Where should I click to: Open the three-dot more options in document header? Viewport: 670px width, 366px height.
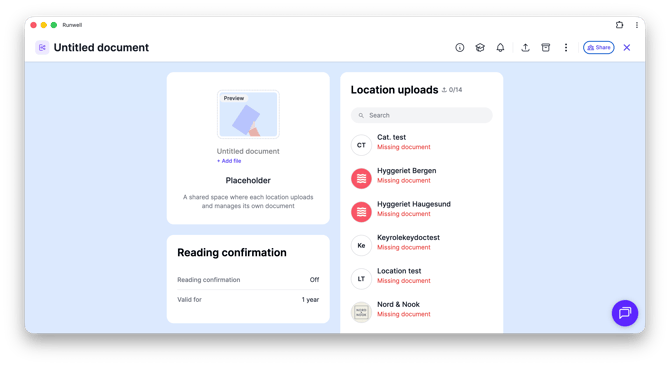pyautogui.click(x=566, y=48)
